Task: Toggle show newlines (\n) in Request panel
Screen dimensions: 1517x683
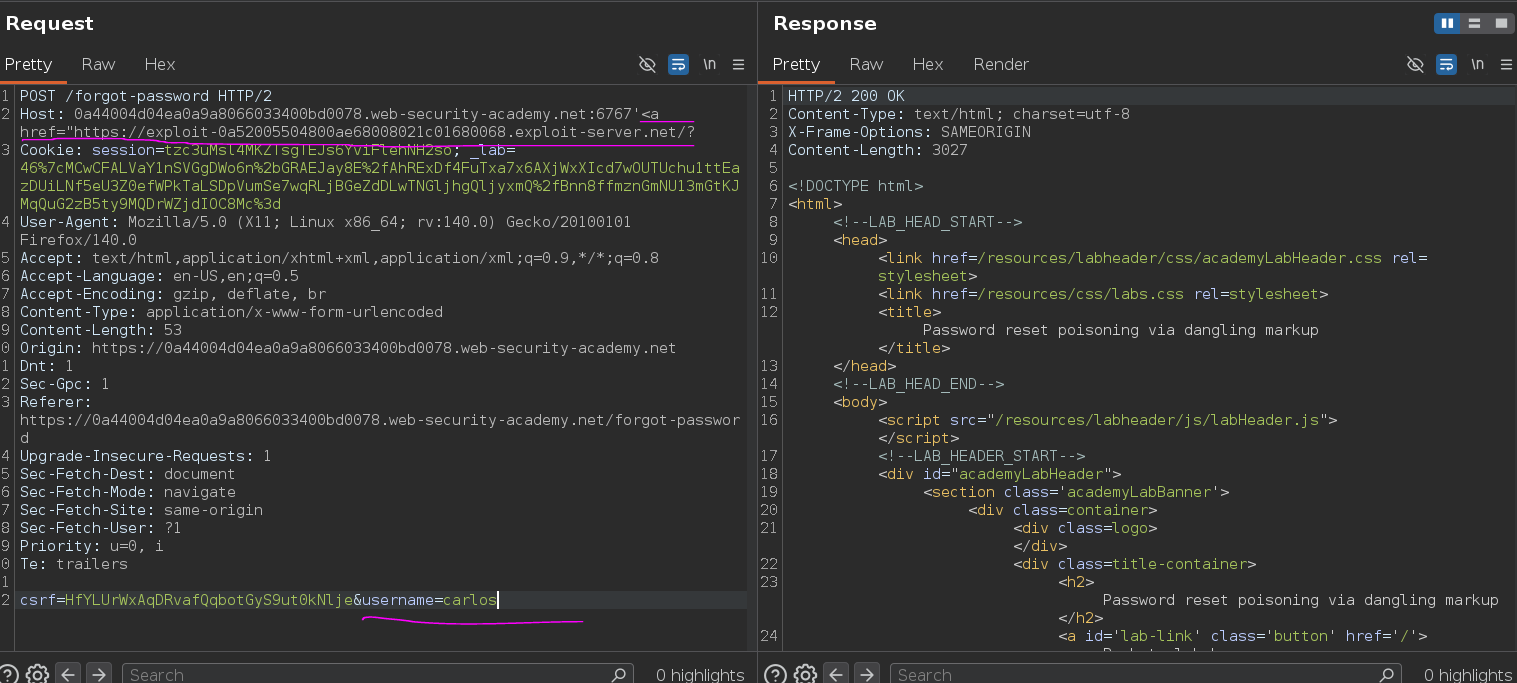Action: tap(709, 64)
